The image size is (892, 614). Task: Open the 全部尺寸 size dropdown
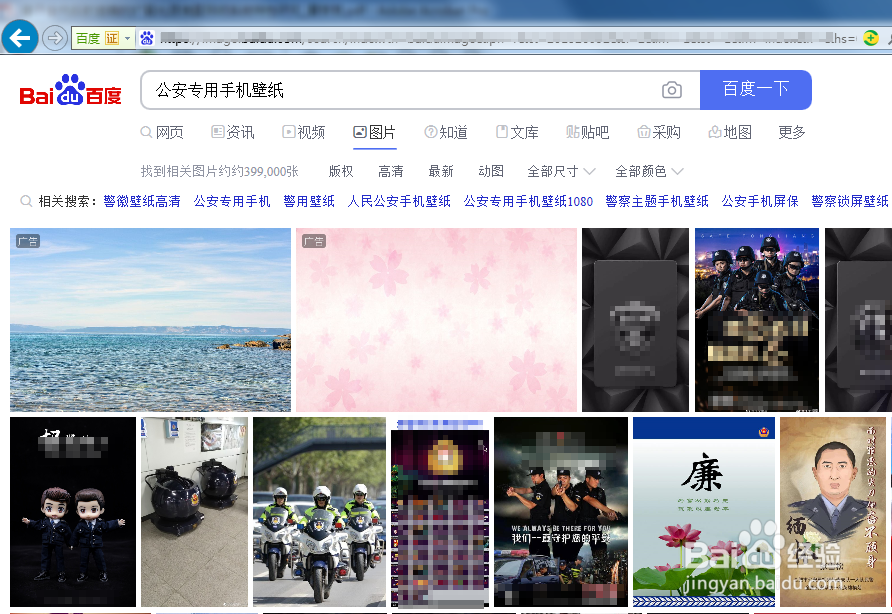558,170
